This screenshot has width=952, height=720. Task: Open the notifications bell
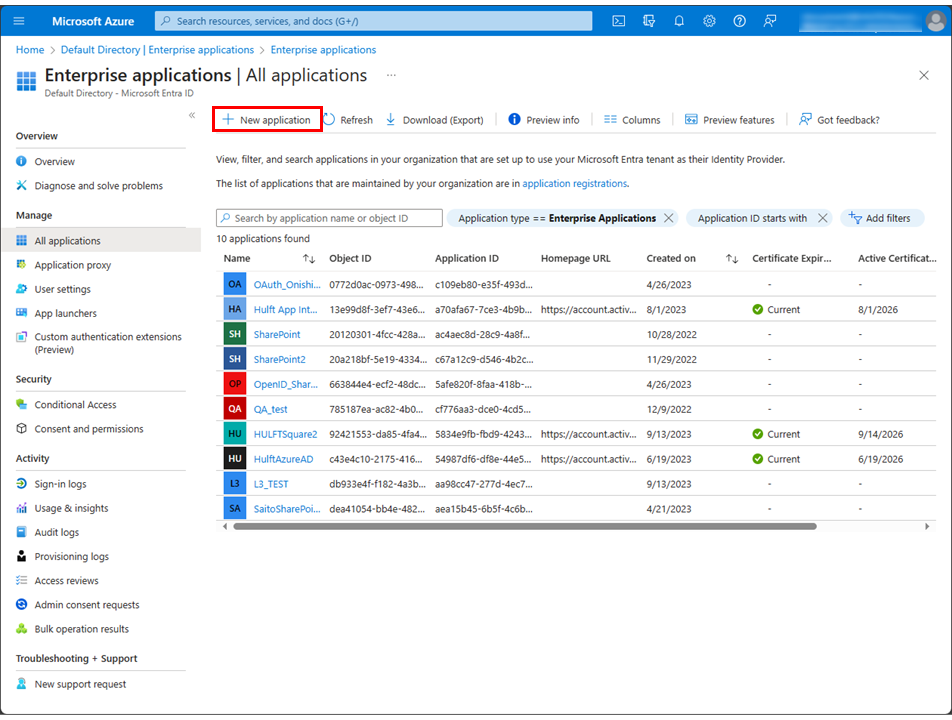[679, 21]
